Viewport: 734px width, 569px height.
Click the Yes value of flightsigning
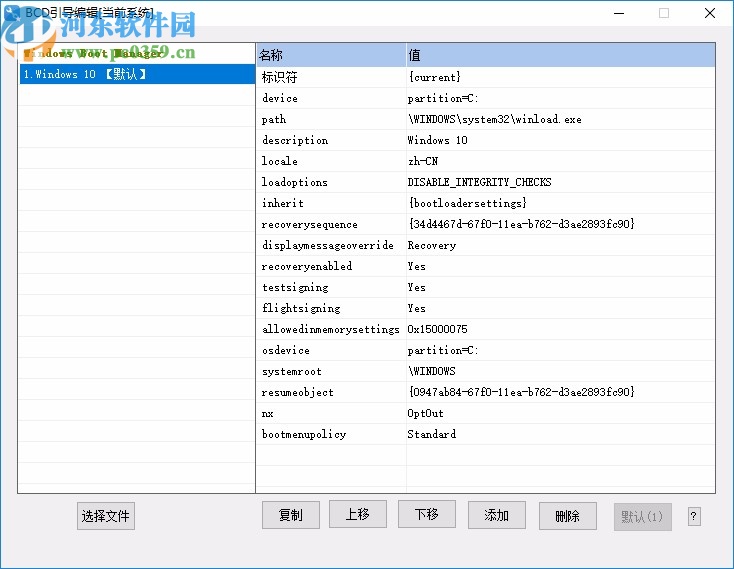[x=417, y=308]
